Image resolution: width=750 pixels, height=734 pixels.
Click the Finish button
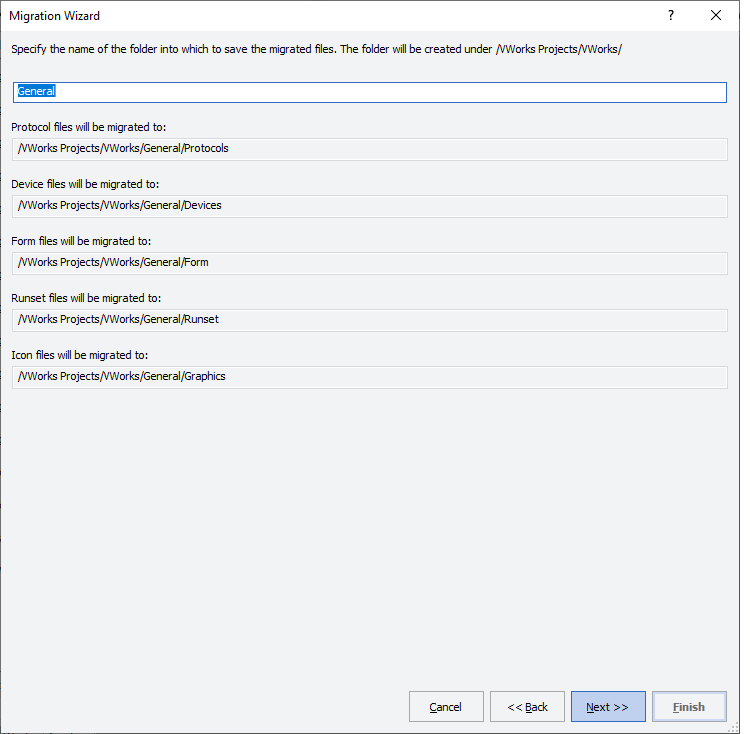[x=689, y=706]
